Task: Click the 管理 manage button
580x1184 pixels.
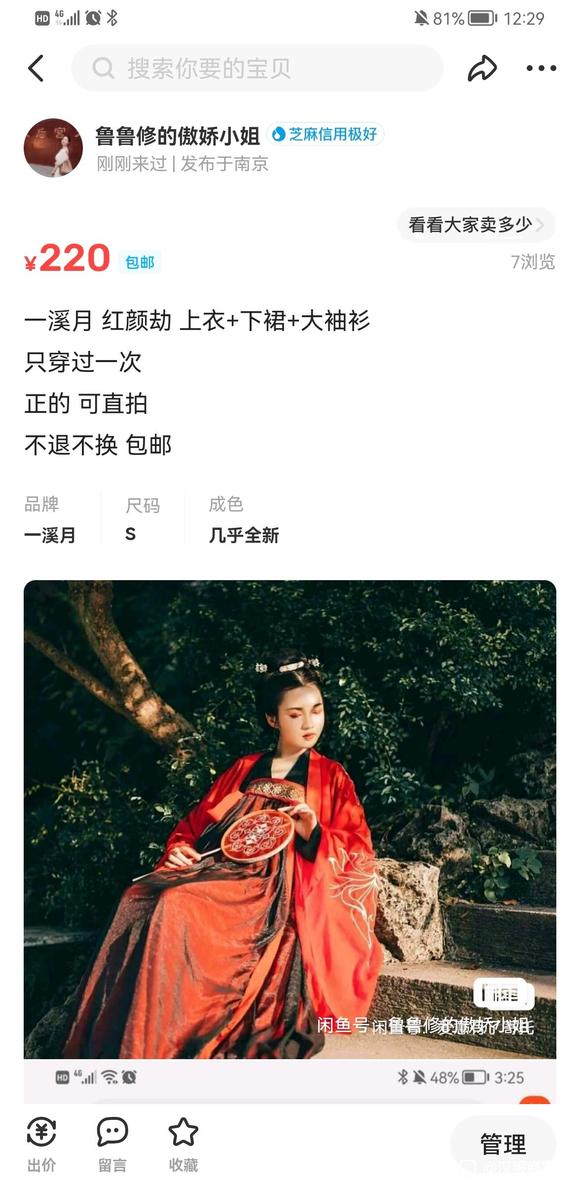Action: pos(503,1144)
